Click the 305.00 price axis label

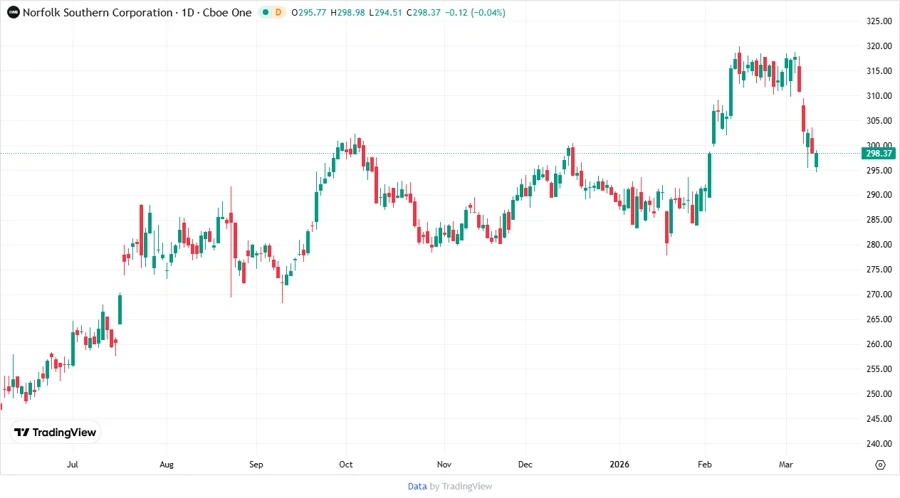pyautogui.click(x=879, y=120)
